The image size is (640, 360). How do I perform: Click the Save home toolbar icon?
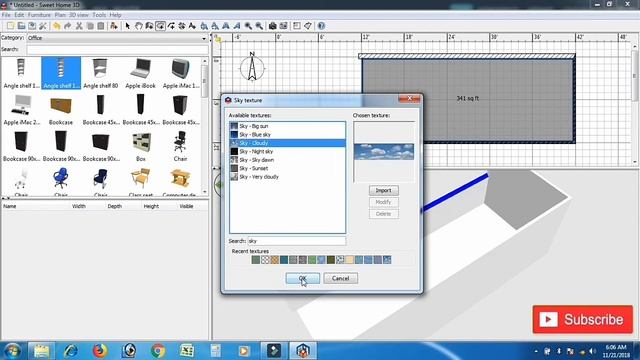(x=32, y=26)
